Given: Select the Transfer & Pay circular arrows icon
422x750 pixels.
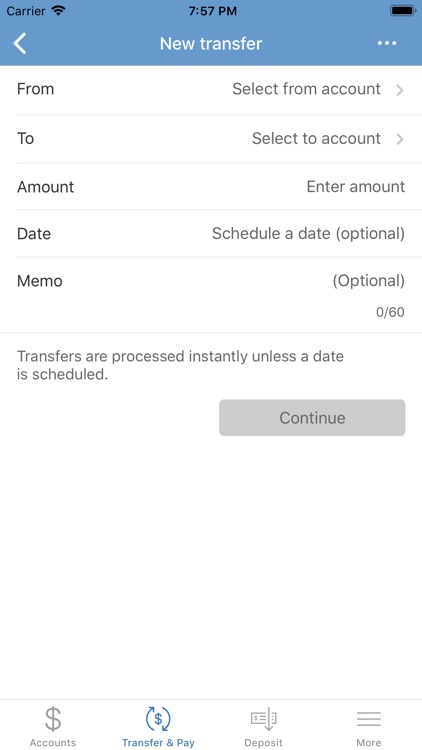Looking at the screenshot, I should point(158,719).
